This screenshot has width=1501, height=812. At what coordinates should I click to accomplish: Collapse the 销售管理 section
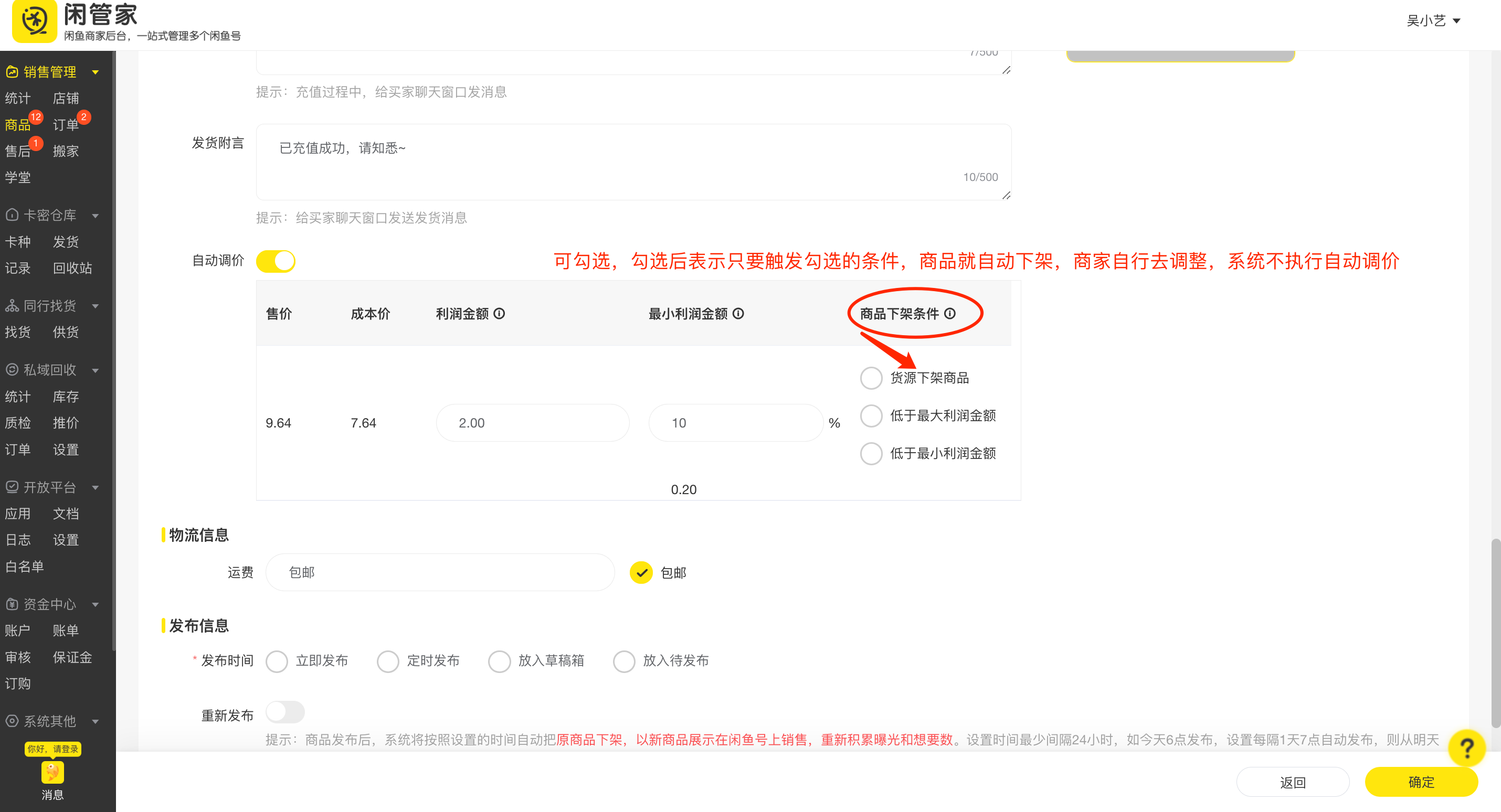96,72
